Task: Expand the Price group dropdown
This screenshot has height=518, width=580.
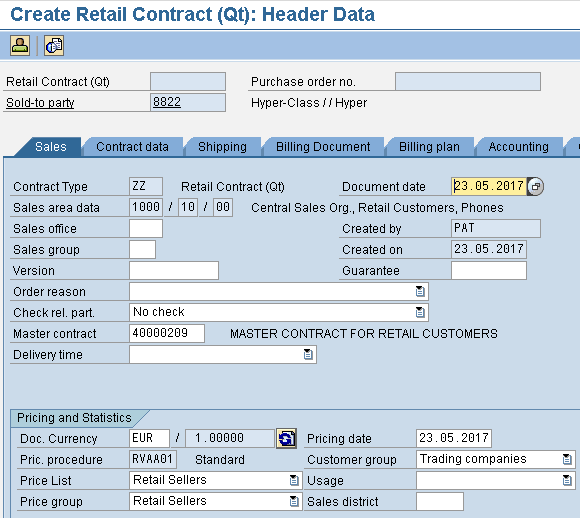Action: [294, 501]
